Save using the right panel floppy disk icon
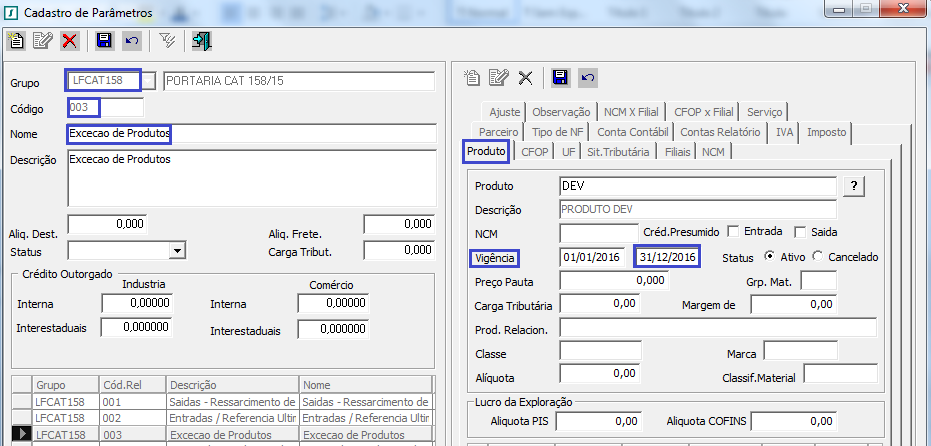Screen dimensions: 931x446 [x=560, y=78]
